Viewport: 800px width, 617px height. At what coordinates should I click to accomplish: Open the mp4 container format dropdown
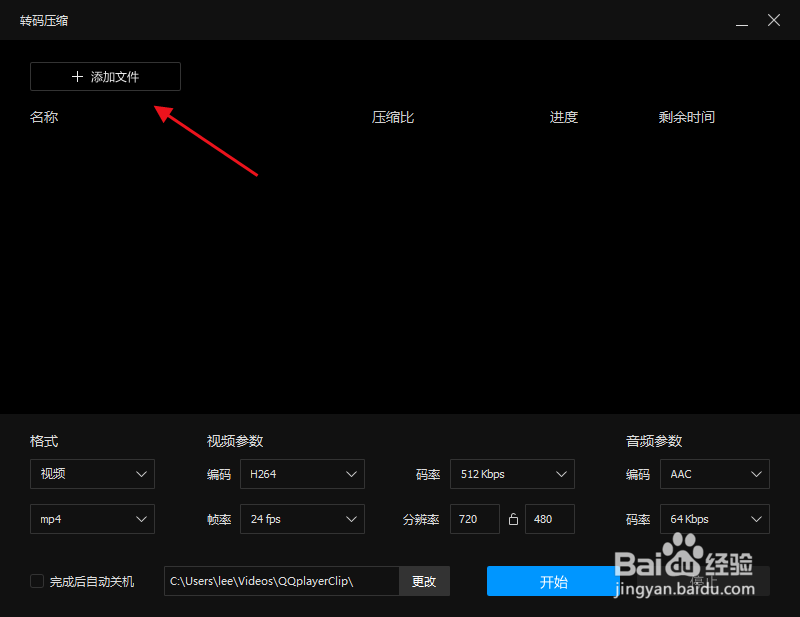point(92,518)
